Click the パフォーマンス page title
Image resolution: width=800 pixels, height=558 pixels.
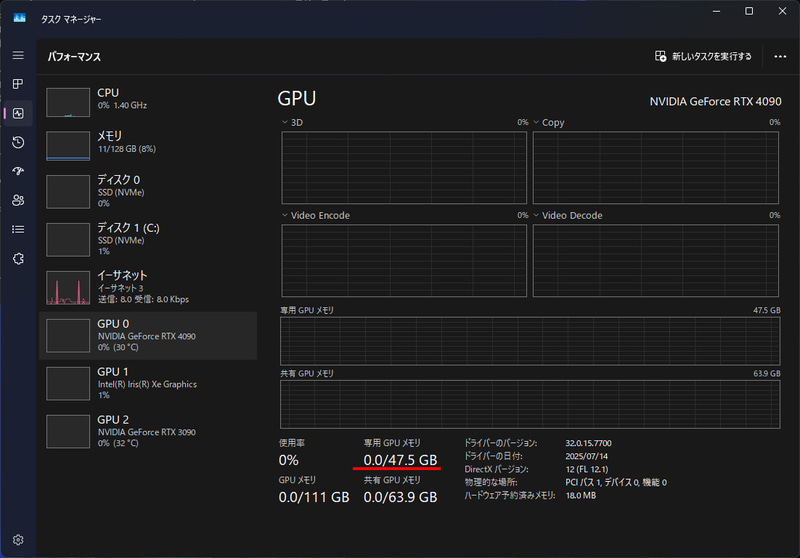click(74, 57)
